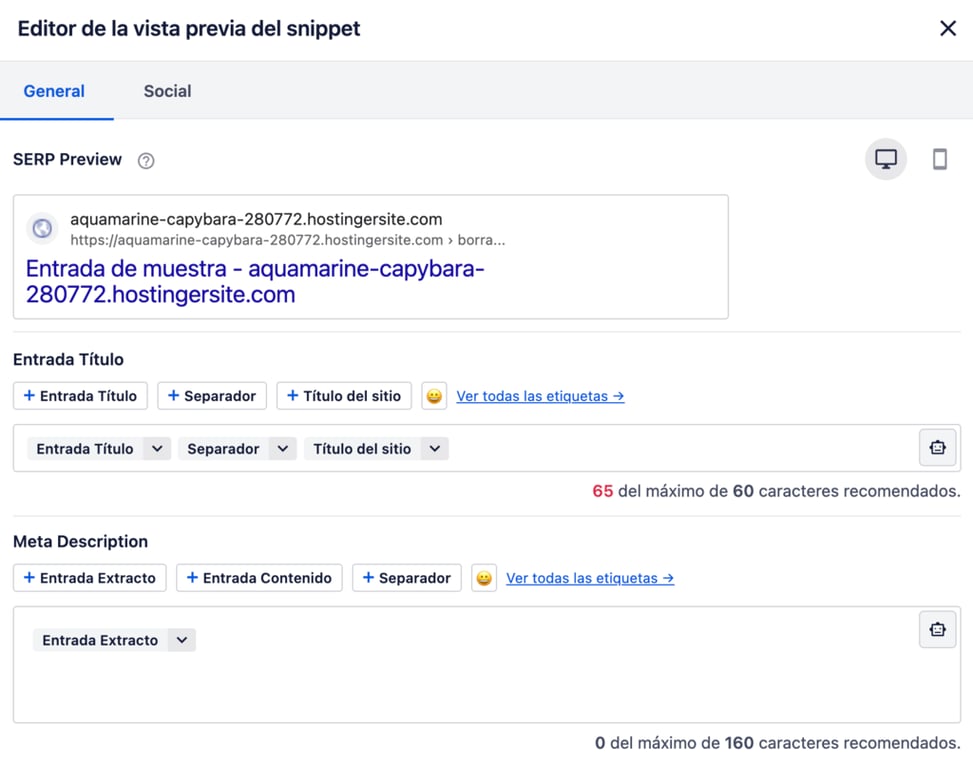
Task: Switch the preview to desktop view
Action: 884,158
